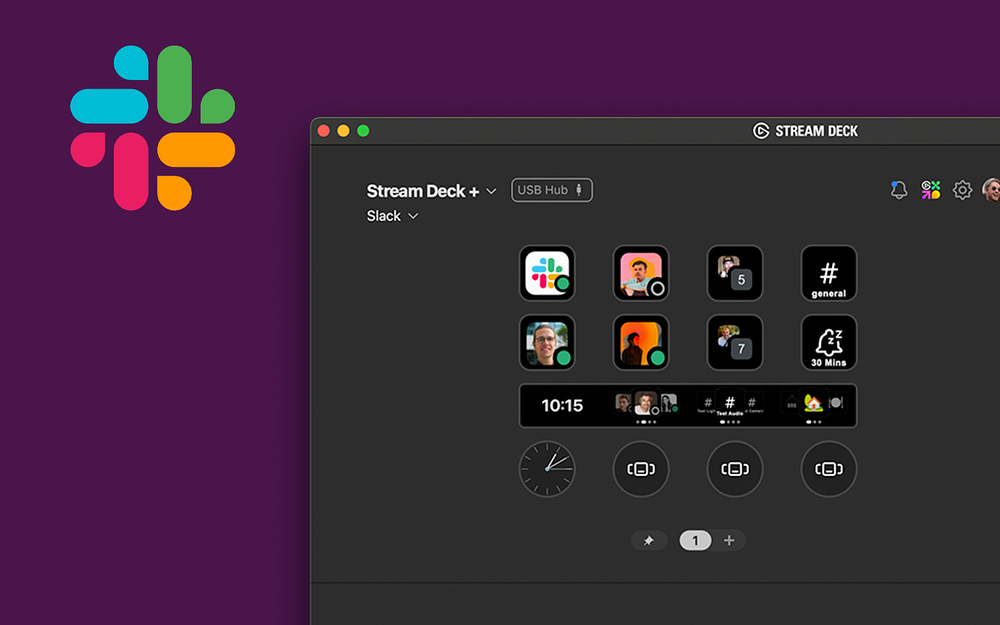Select the fourth dial
The height and width of the screenshot is (625, 1000).
tap(828, 469)
